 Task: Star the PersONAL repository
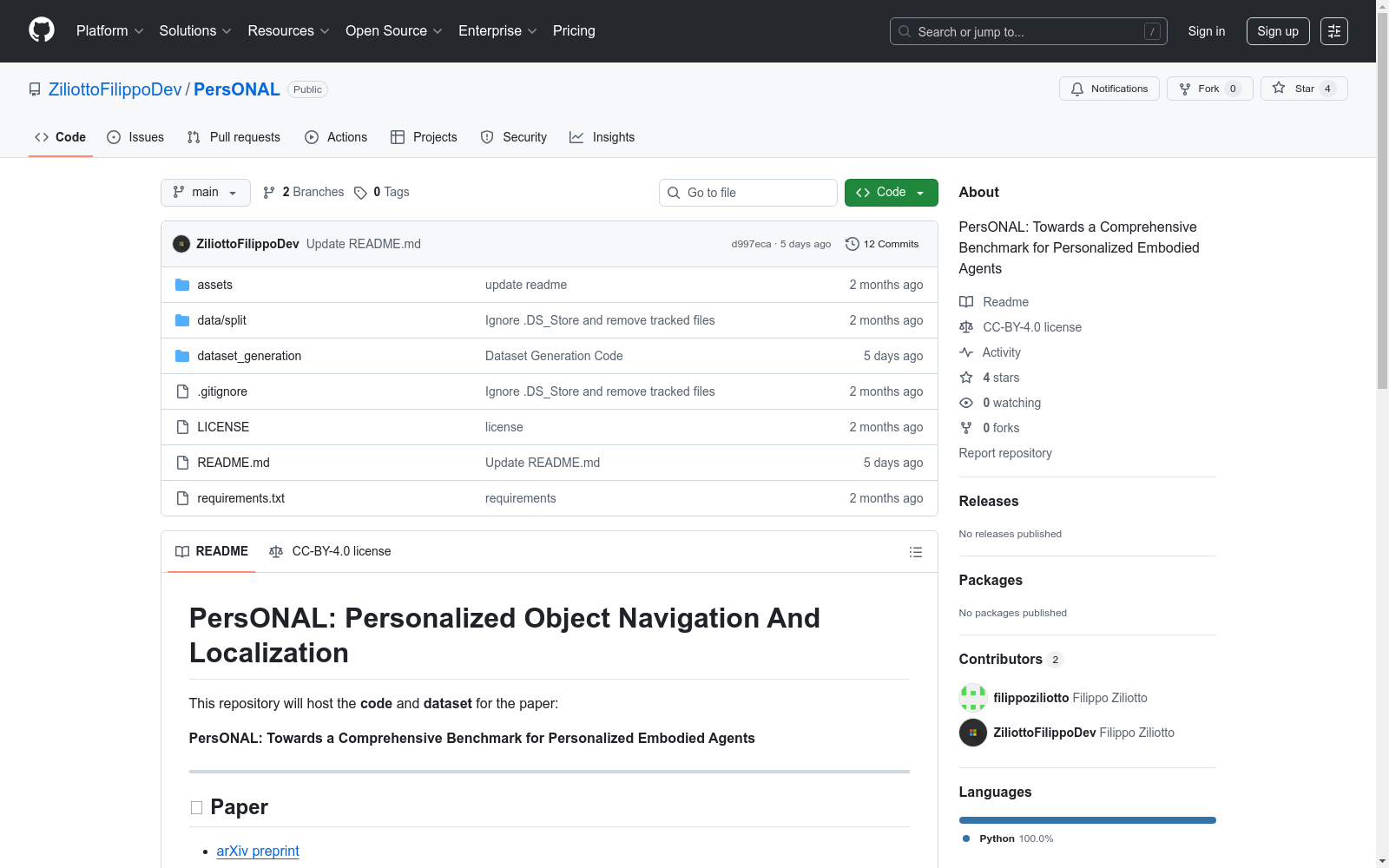coord(1304,89)
